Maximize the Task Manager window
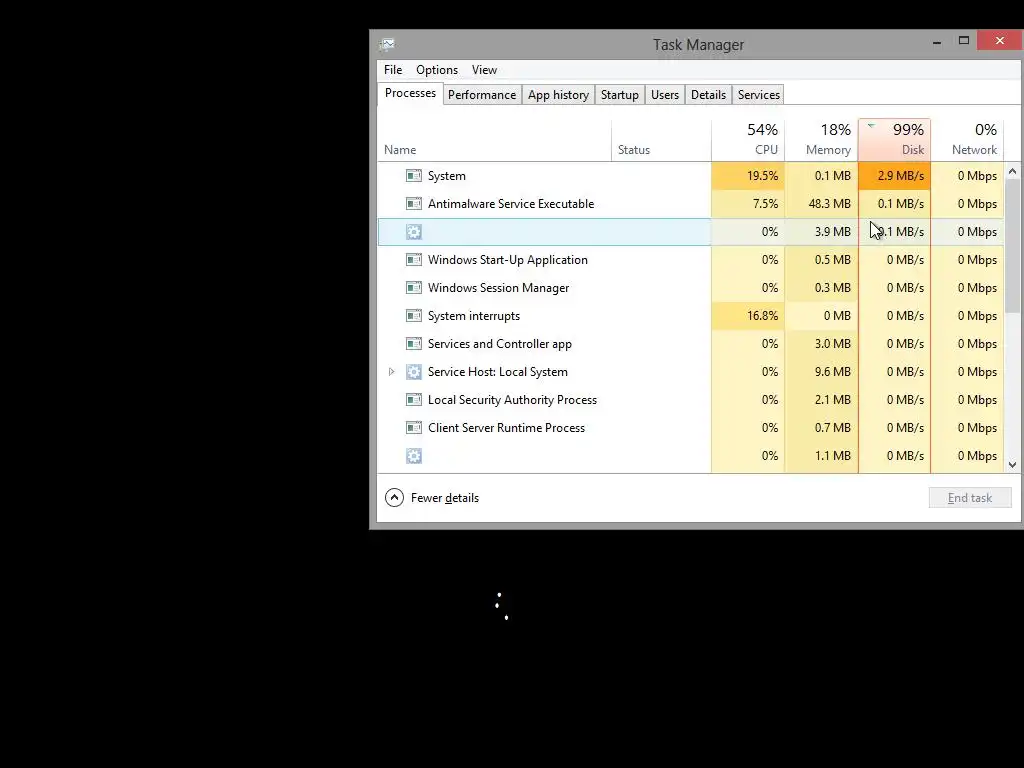Viewport: 1024px width, 768px height. 964,41
